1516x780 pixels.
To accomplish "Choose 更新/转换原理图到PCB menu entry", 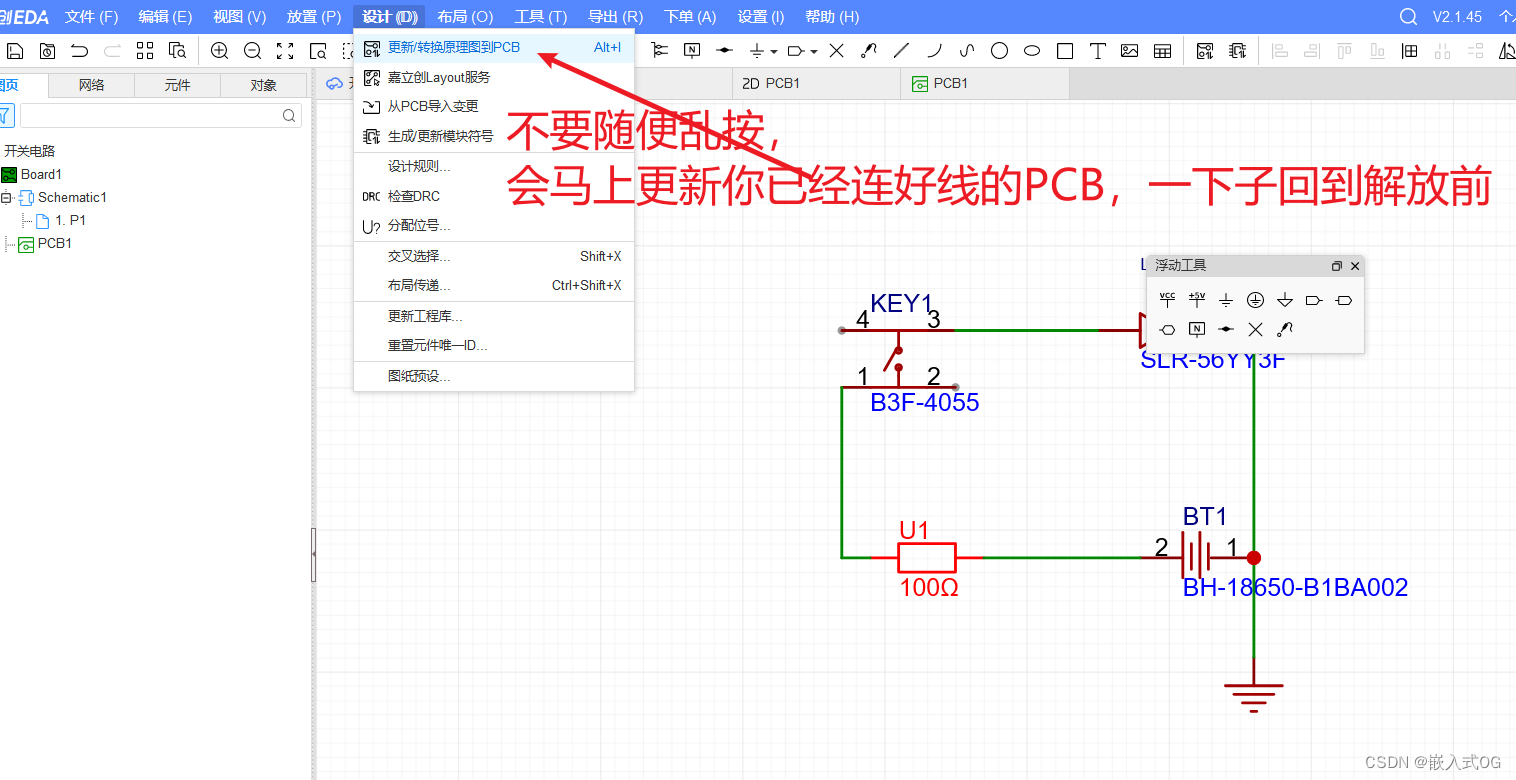I will coord(494,47).
